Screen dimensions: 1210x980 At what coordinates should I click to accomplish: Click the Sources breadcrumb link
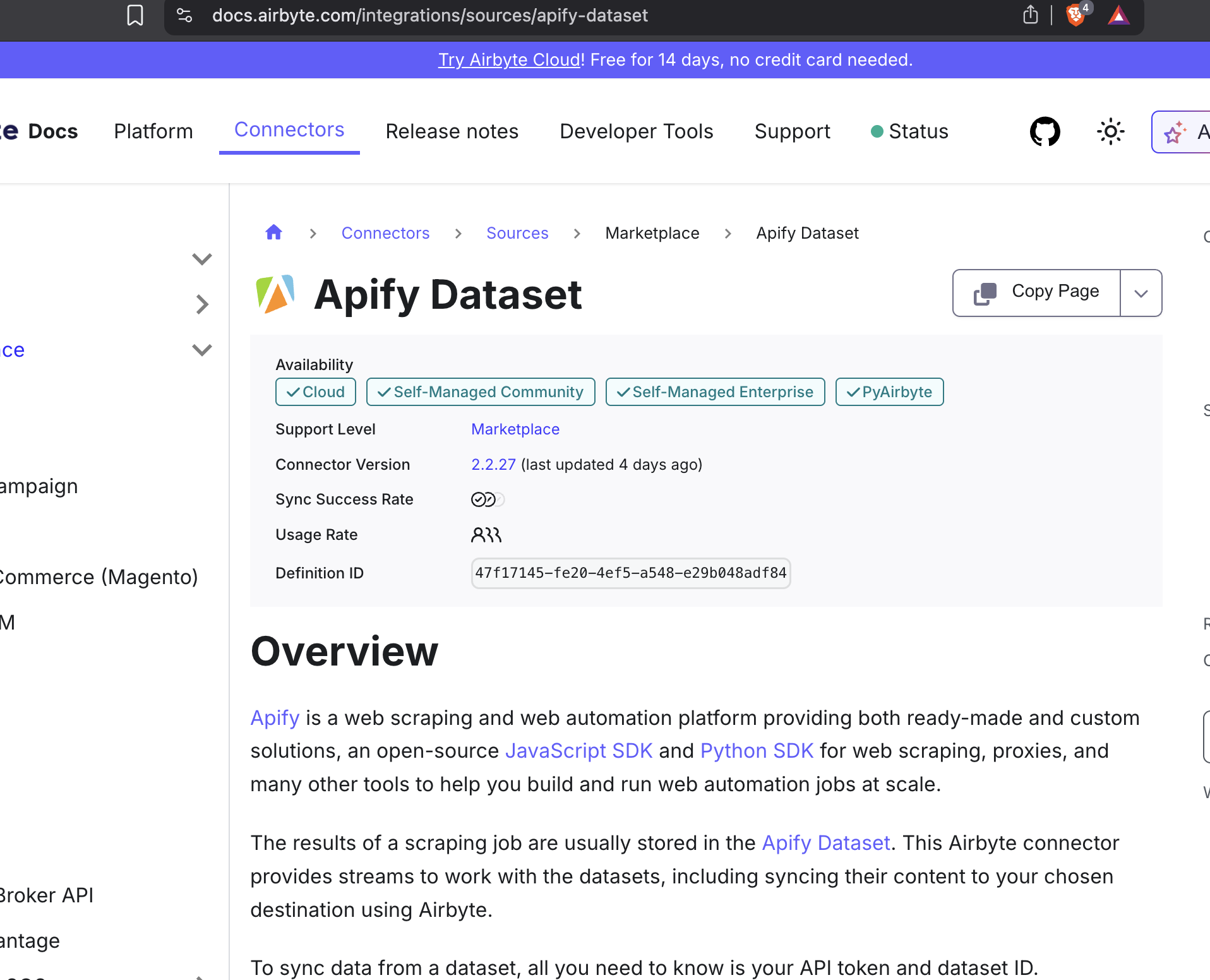pyautogui.click(x=517, y=233)
